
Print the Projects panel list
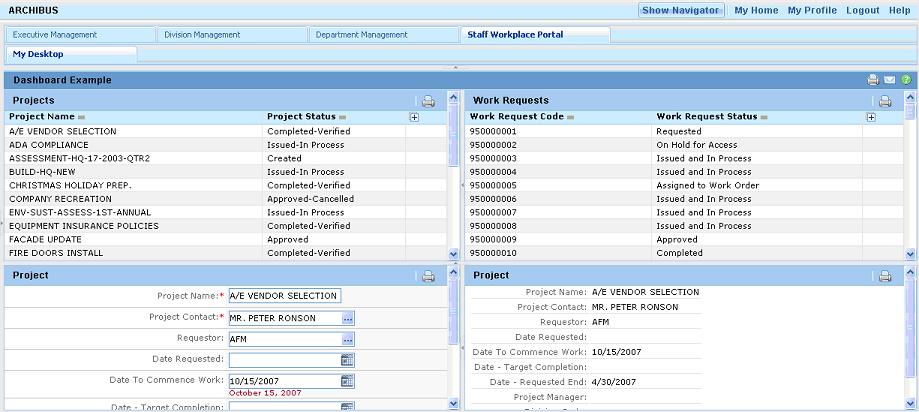tap(428, 101)
